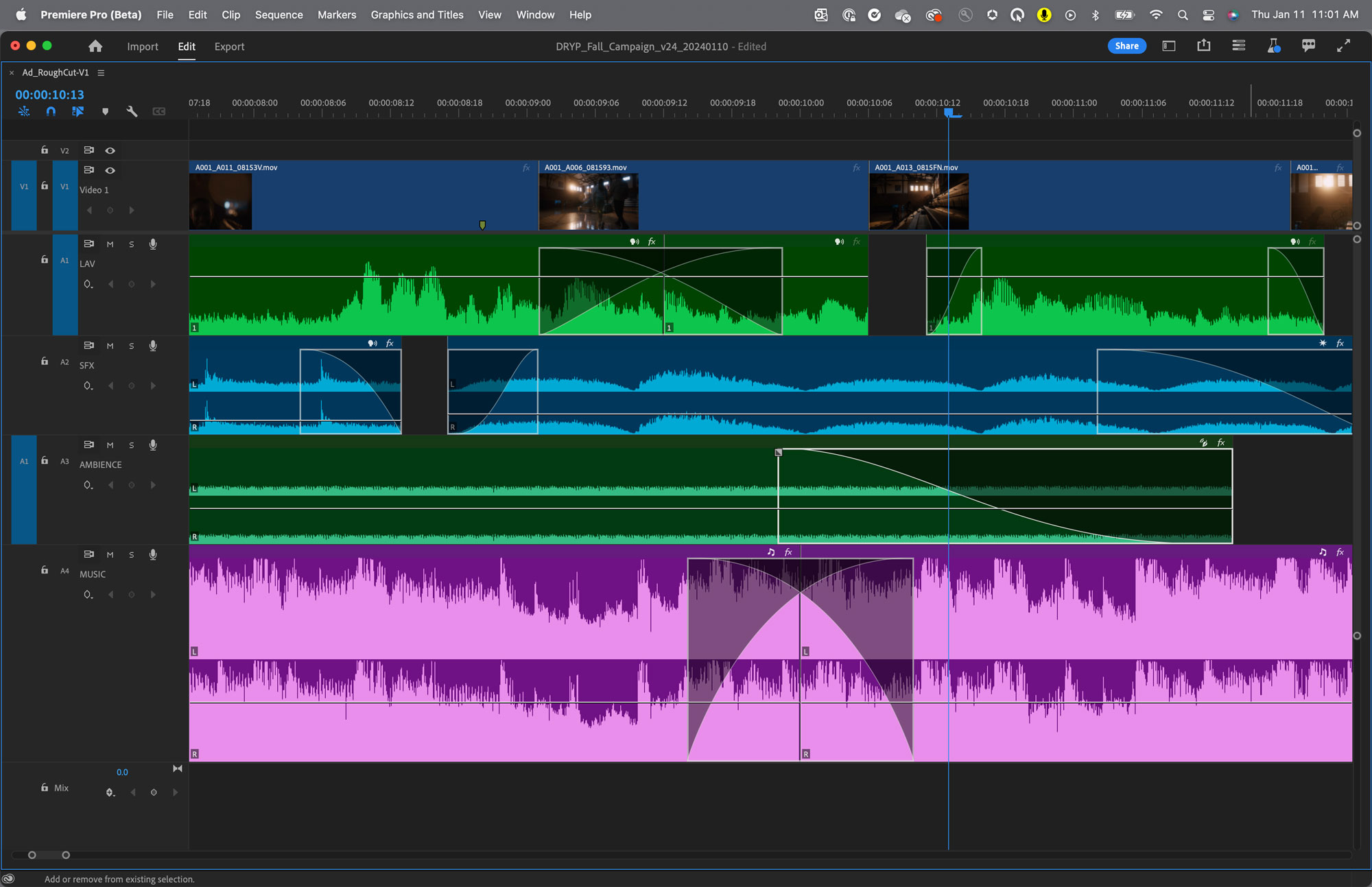
Task: Click the Mix track volume value 0.0
Action: pos(122,772)
